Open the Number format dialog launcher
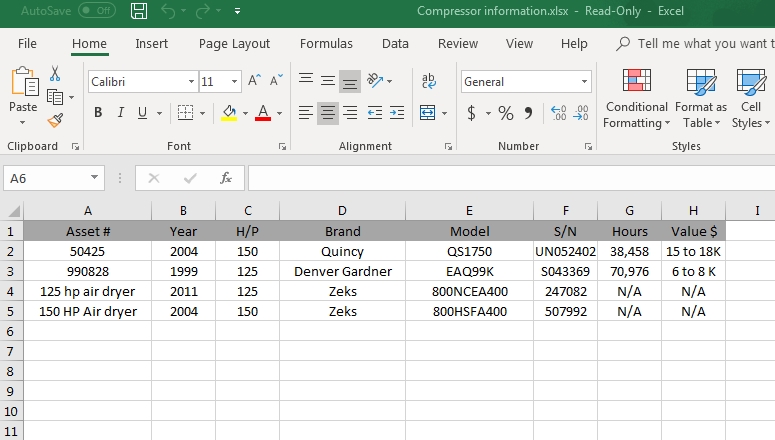Image resolution: width=775 pixels, height=440 pixels. pyautogui.click(x=588, y=146)
